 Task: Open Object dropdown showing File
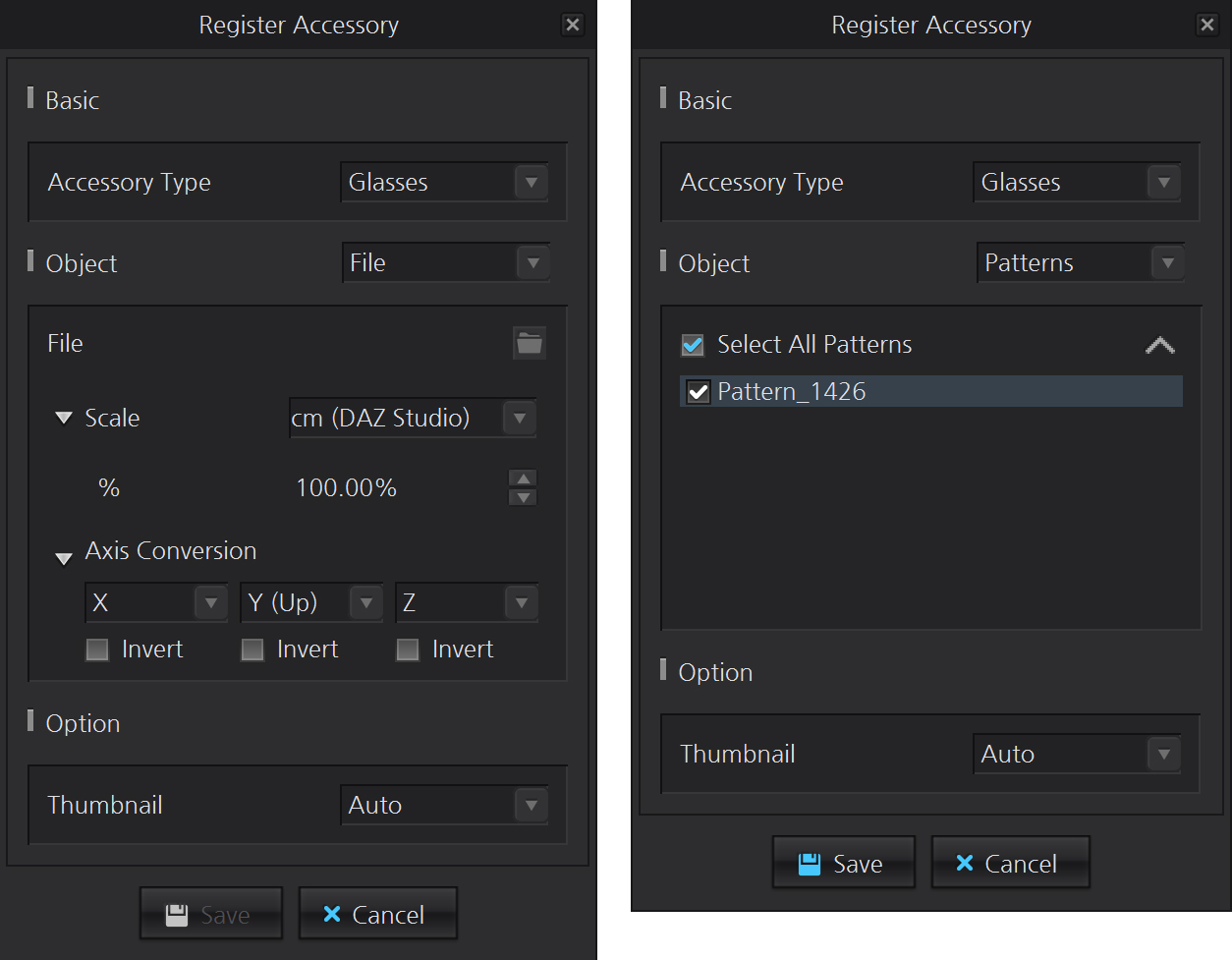(x=446, y=262)
